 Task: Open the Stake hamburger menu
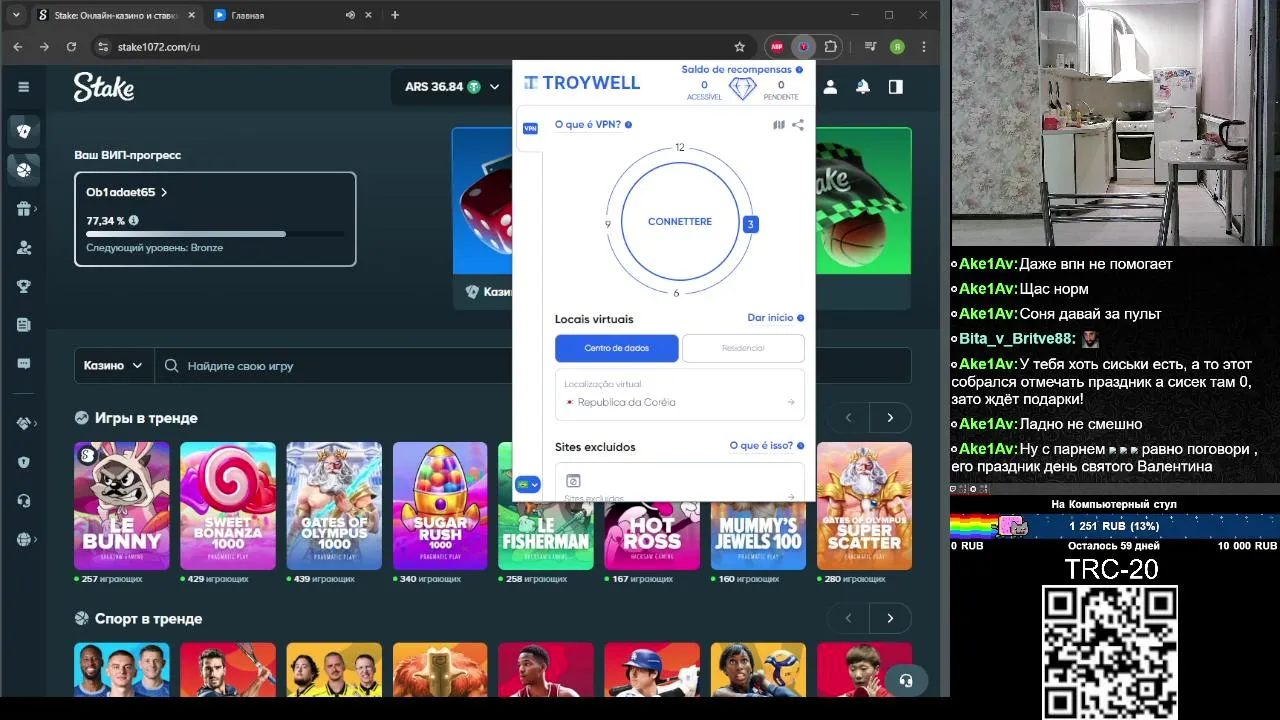point(24,87)
